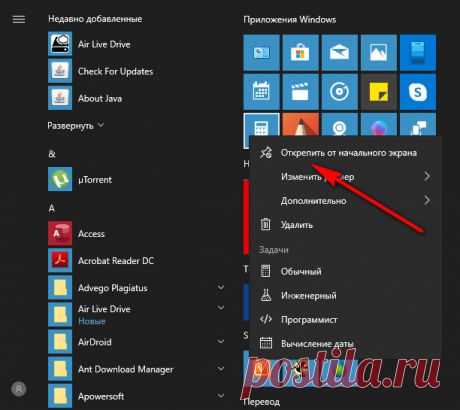This screenshot has width=460, height=410.
Task: Click the Apowersoft folder name
Action: tap(101, 396)
